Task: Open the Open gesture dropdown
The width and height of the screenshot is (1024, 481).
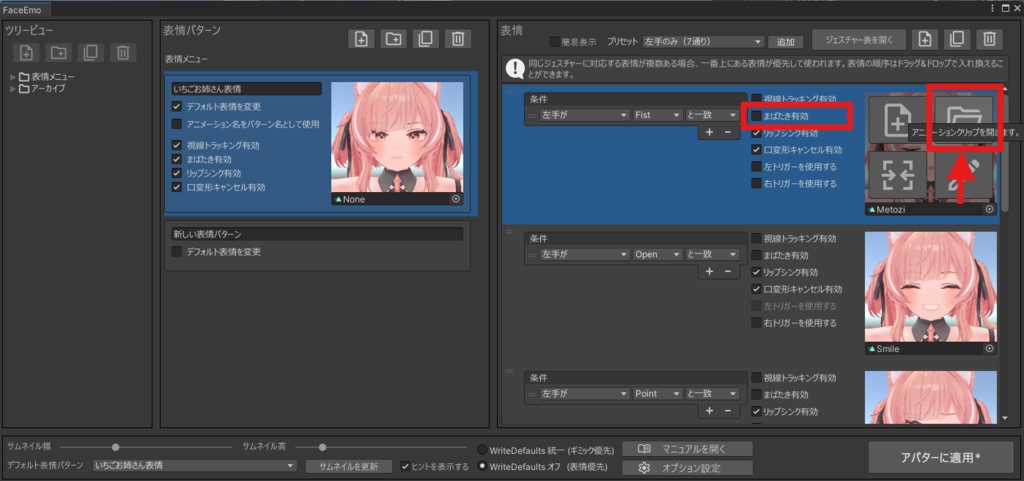Action: (657, 255)
